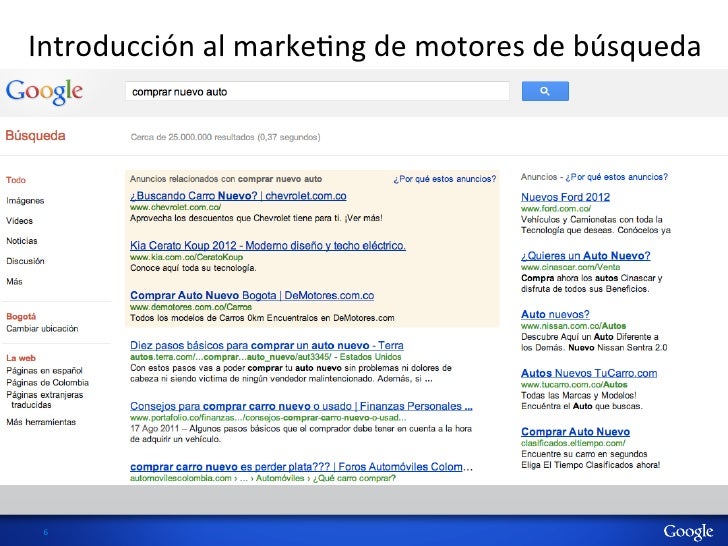The width and height of the screenshot is (728, 546).
Task: Open the Imágenes search filter
Action: click(25, 201)
